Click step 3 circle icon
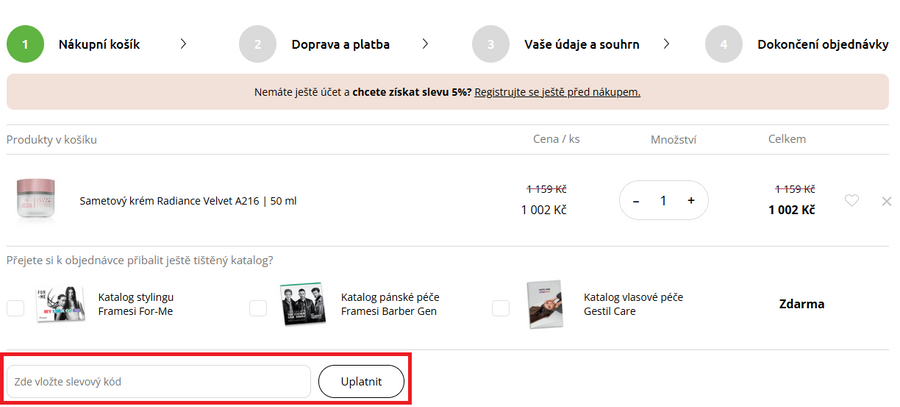The width and height of the screenshot is (900, 407). [x=490, y=44]
